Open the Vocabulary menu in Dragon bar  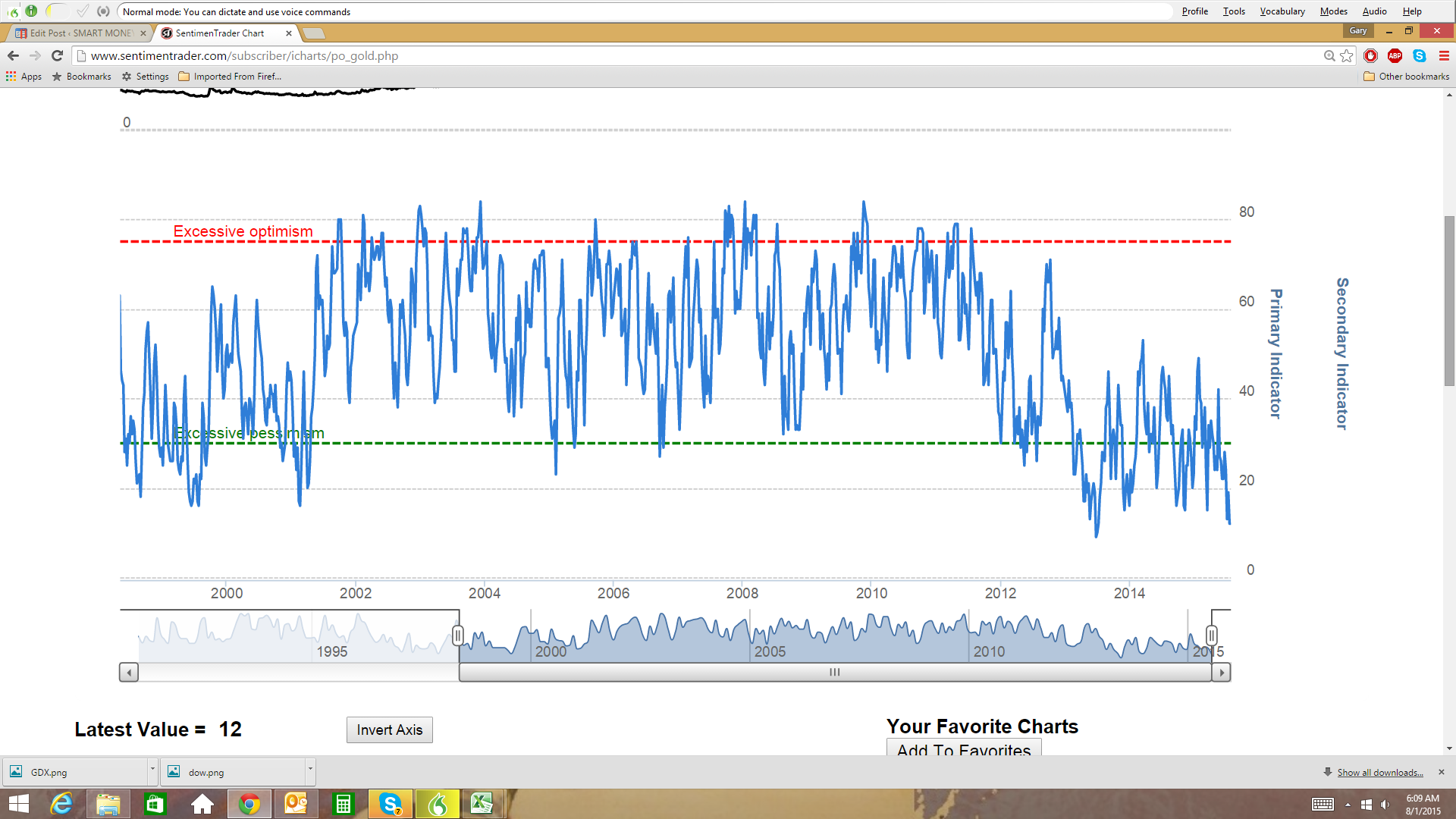(1282, 11)
